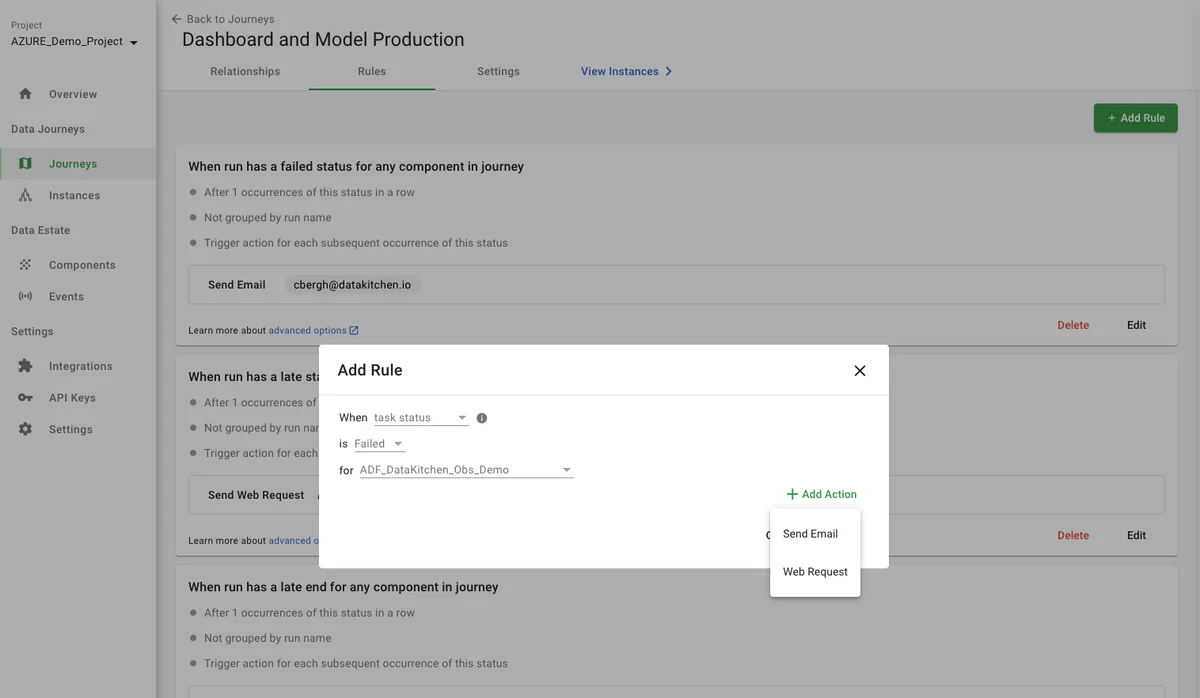Click the Settings gear icon in sidebar
This screenshot has width=1200, height=698.
coord(26,429)
